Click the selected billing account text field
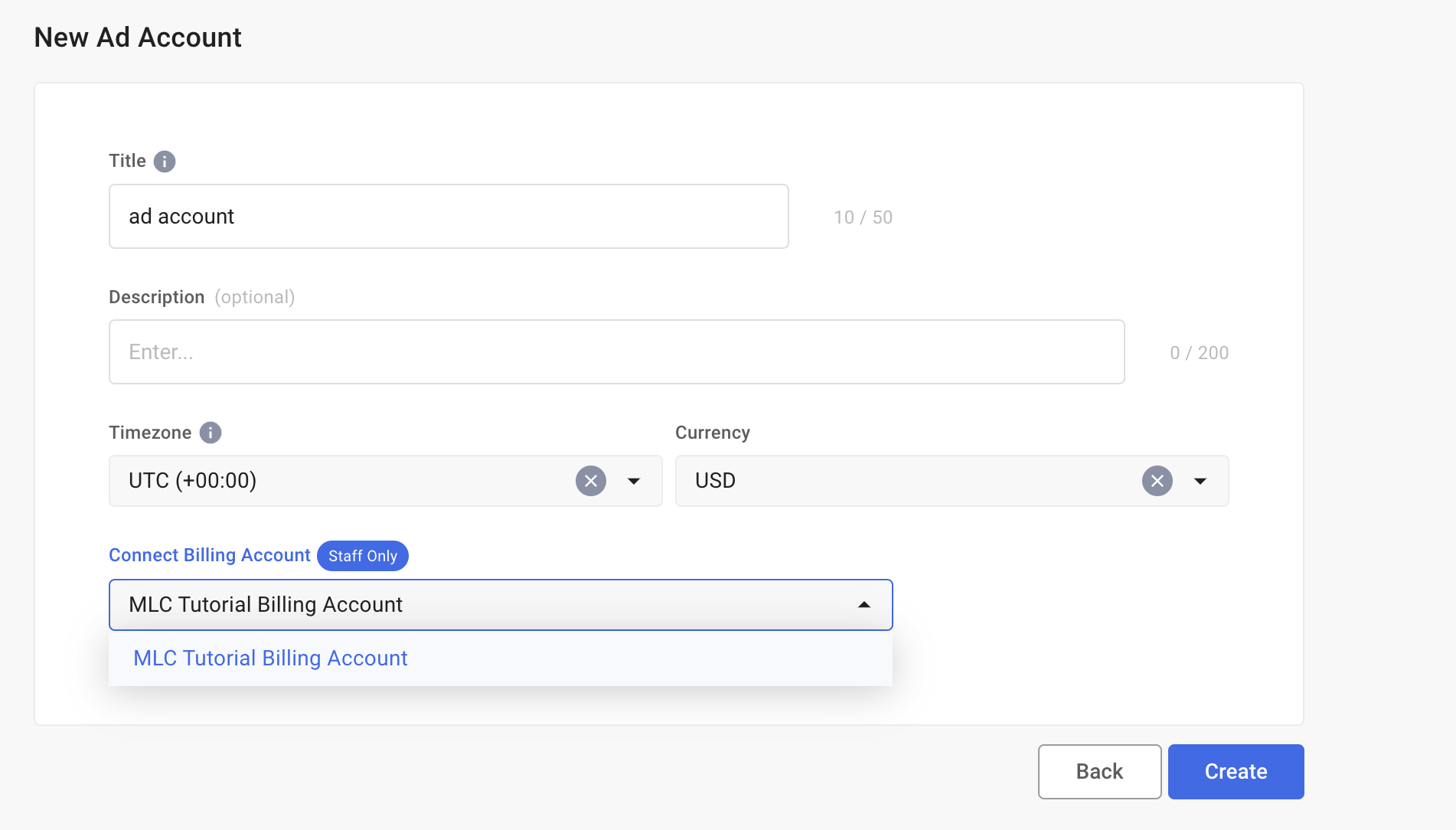 pos(475,605)
